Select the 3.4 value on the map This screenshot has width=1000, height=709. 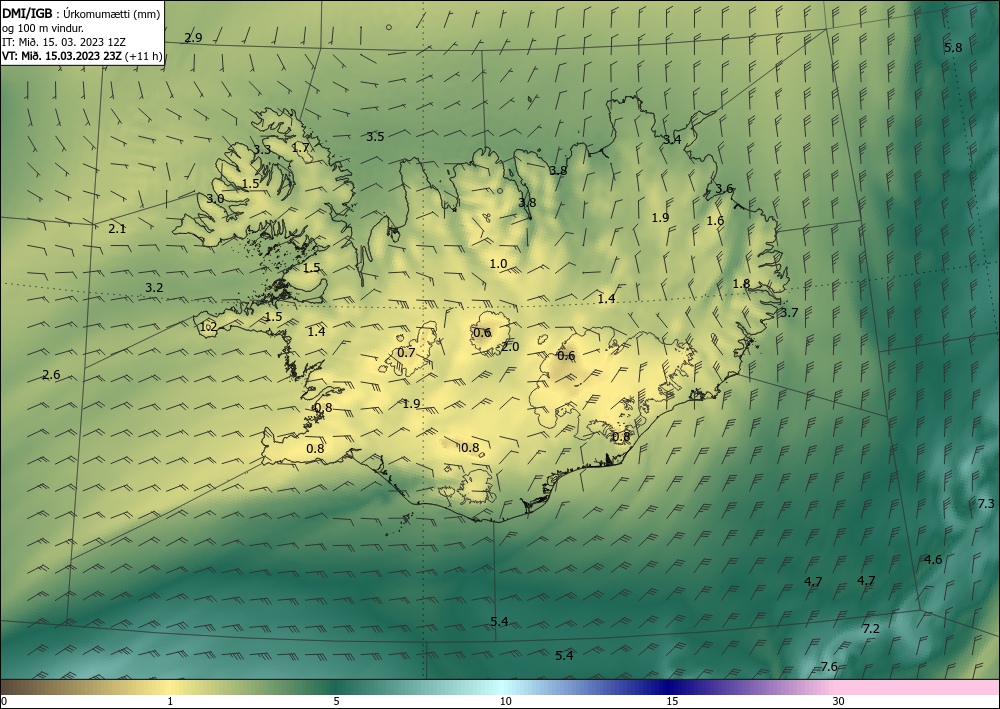click(x=672, y=140)
